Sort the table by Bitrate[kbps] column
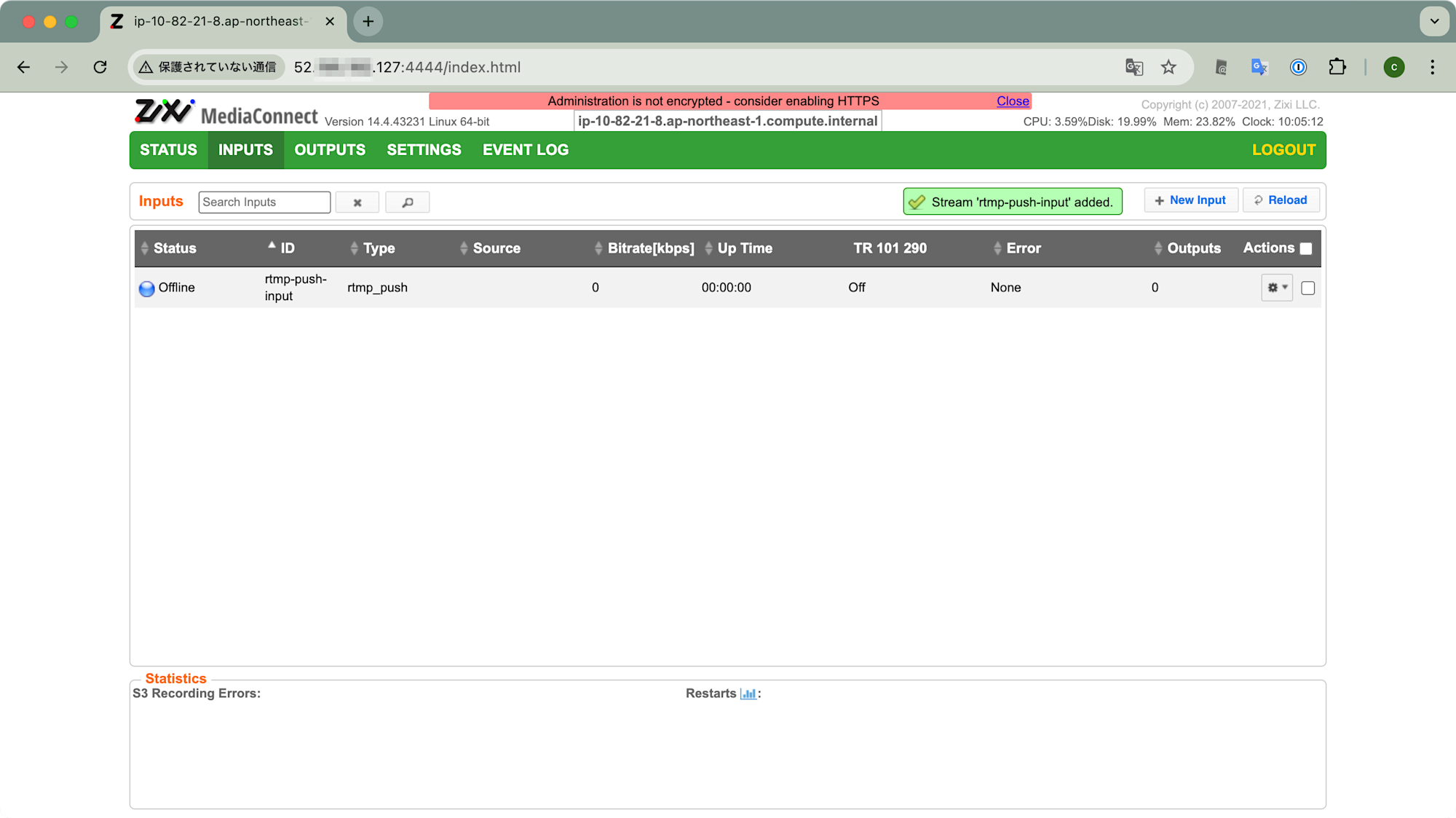Screen dimensions: 1456x818 649,248
